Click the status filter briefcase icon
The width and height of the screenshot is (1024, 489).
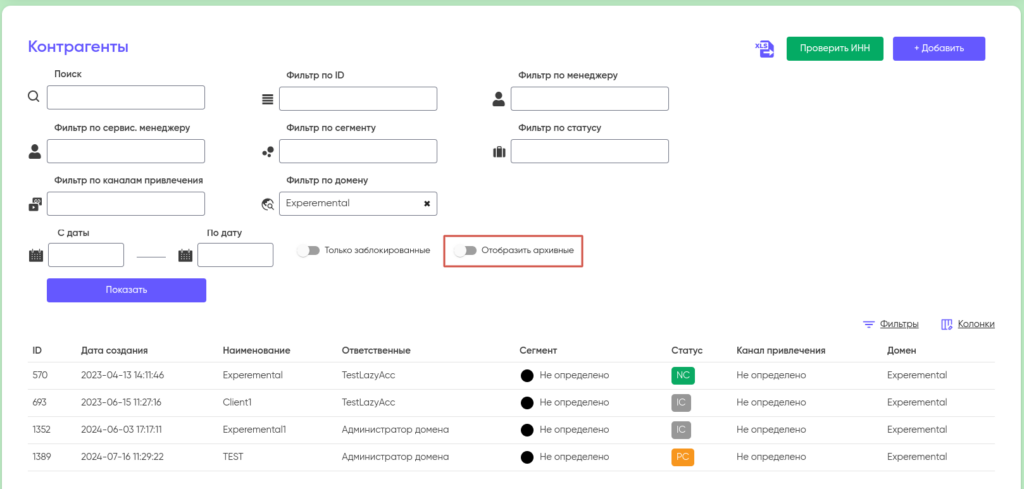[x=499, y=151]
